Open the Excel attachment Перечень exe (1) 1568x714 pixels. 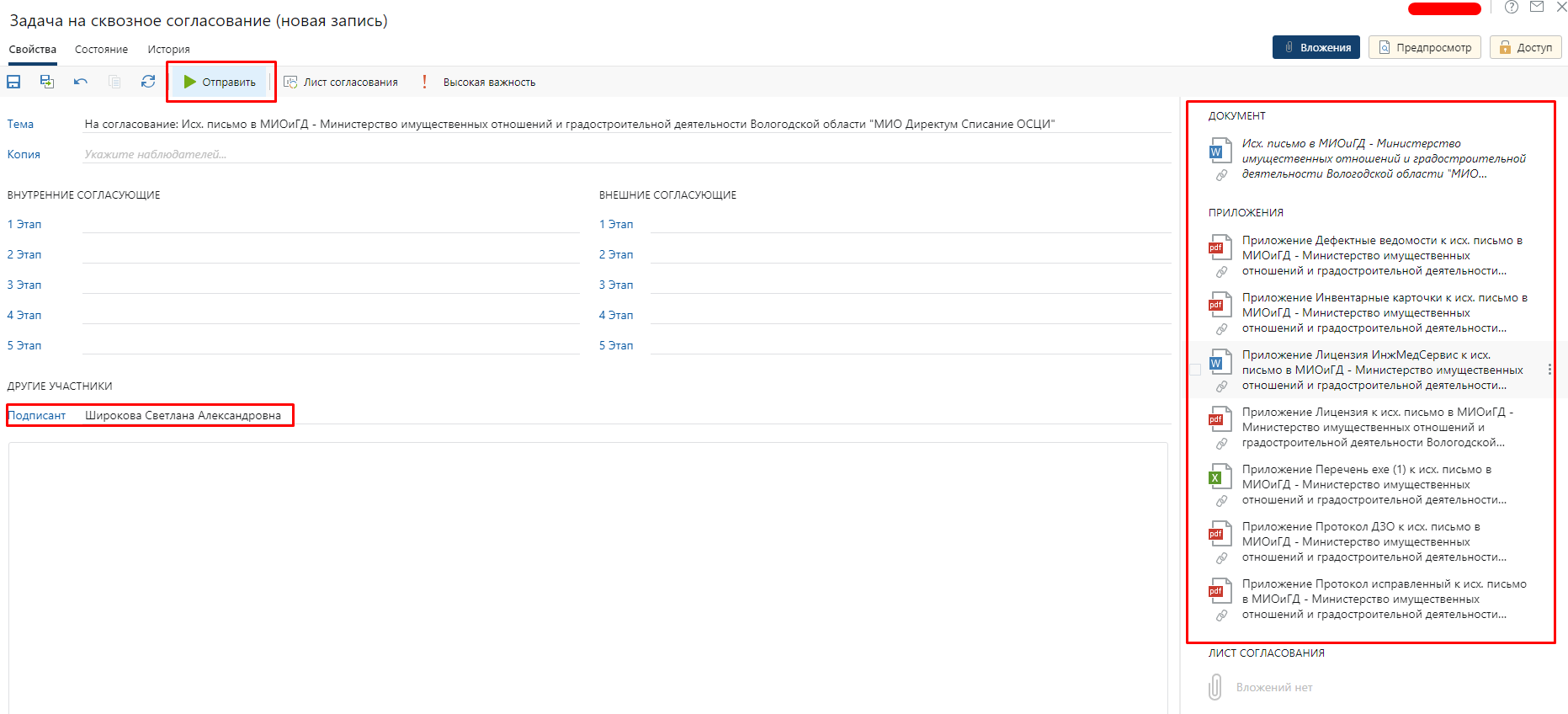click(1367, 484)
